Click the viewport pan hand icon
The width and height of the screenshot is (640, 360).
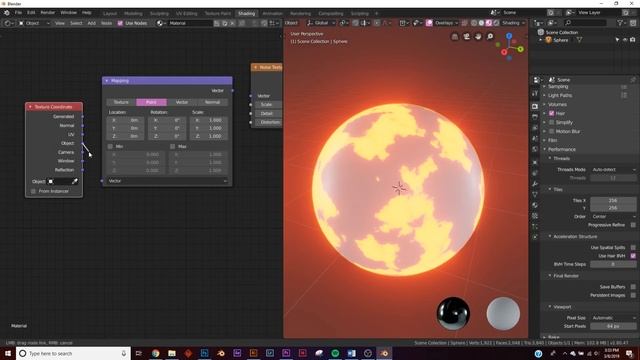tap(478, 37)
